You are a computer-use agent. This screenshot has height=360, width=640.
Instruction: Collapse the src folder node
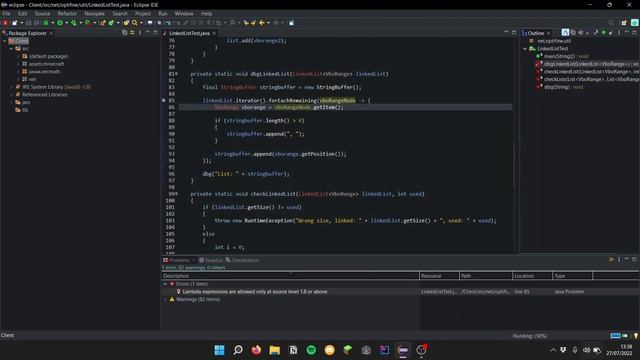click(11, 49)
